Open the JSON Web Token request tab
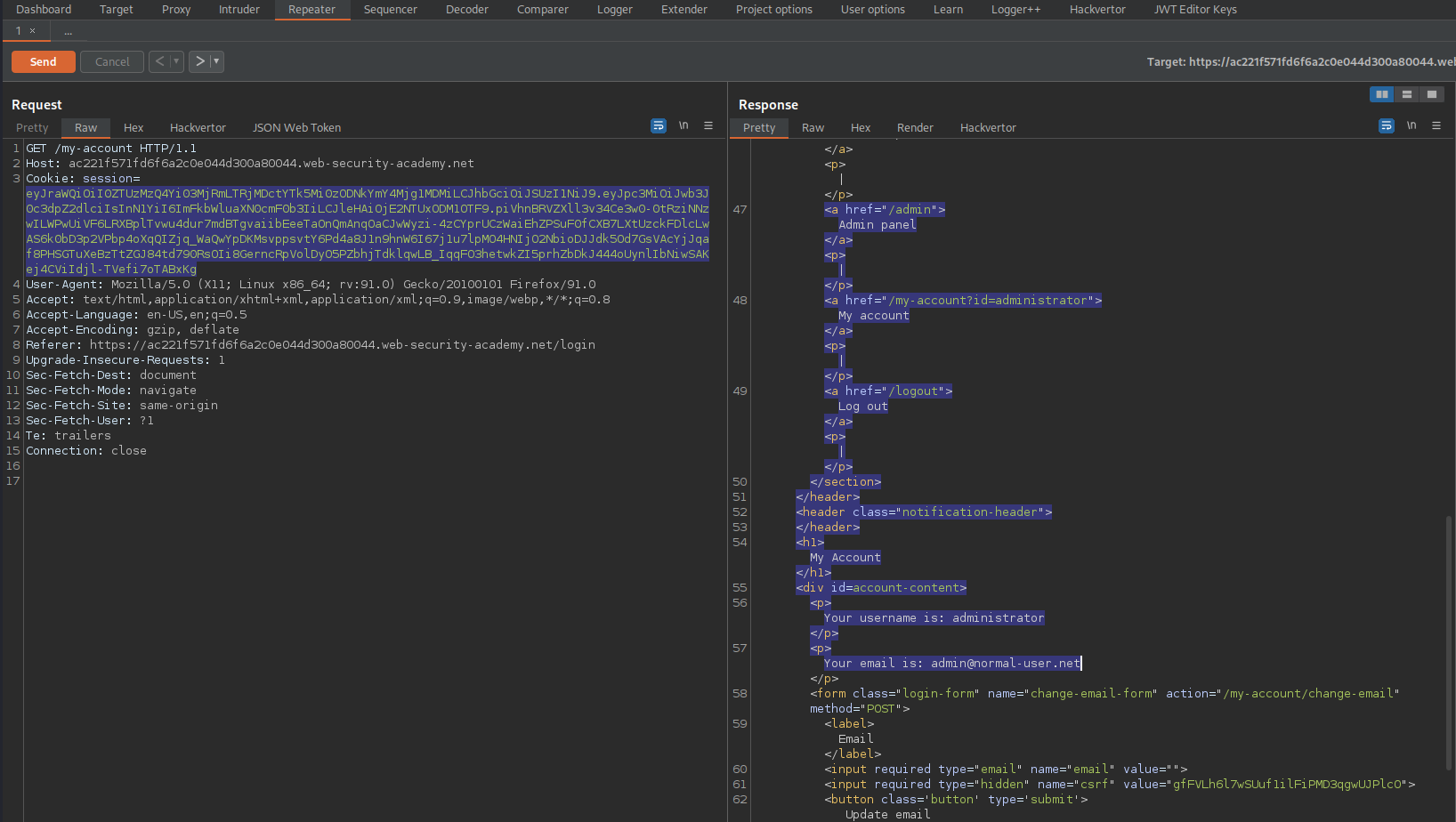 coord(297,128)
